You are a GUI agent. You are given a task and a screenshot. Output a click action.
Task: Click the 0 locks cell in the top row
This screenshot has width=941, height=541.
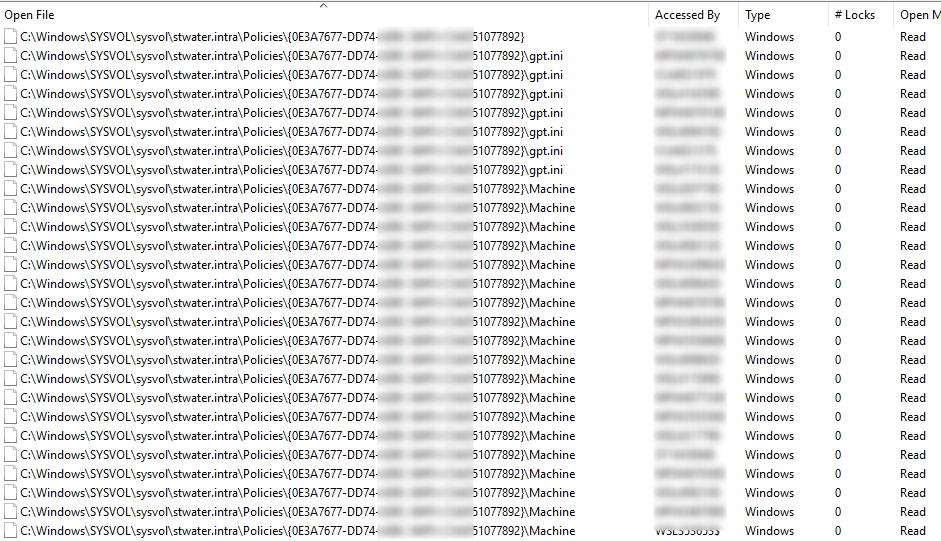point(838,37)
